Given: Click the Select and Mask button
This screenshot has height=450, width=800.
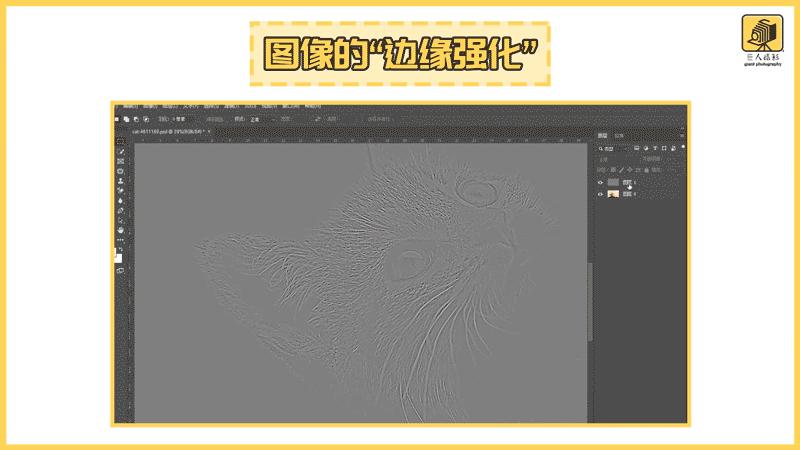Looking at the screenshot, I should click(x=379, y=119).
